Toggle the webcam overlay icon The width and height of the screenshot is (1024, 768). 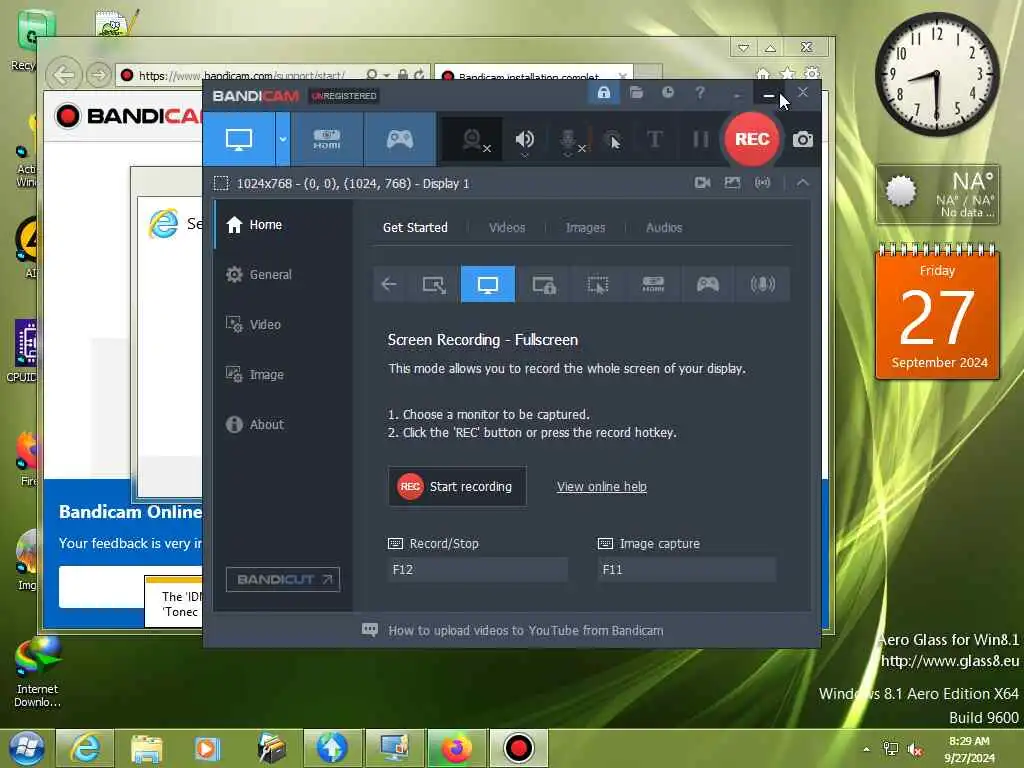473,140
